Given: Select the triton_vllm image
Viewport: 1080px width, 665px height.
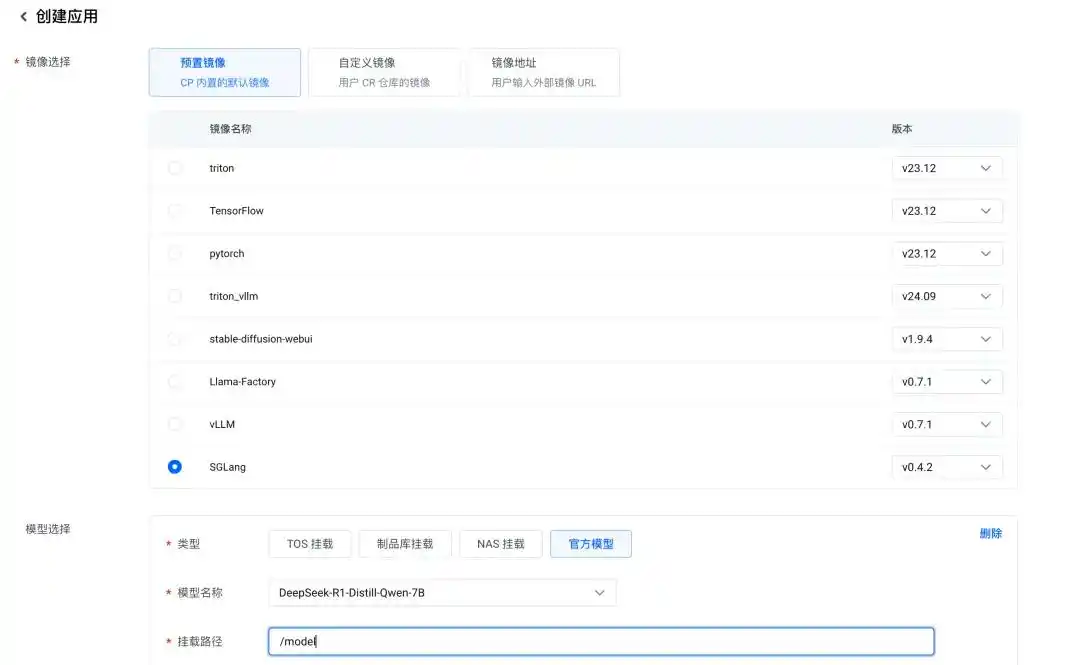Looking at the screenshot, I should pyautogui.click(x=176, y=296).
